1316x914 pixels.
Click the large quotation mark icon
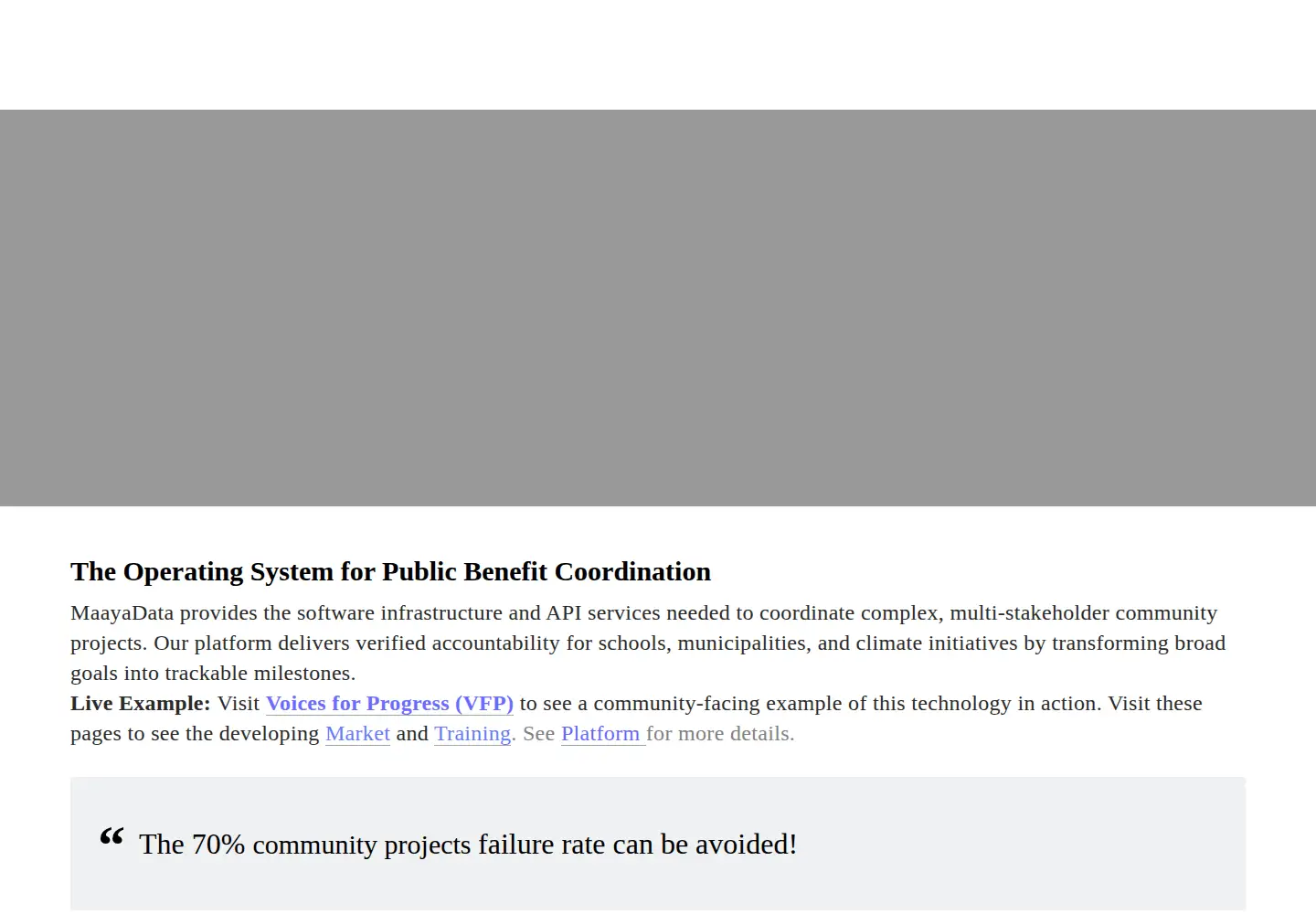coord(111,836)
